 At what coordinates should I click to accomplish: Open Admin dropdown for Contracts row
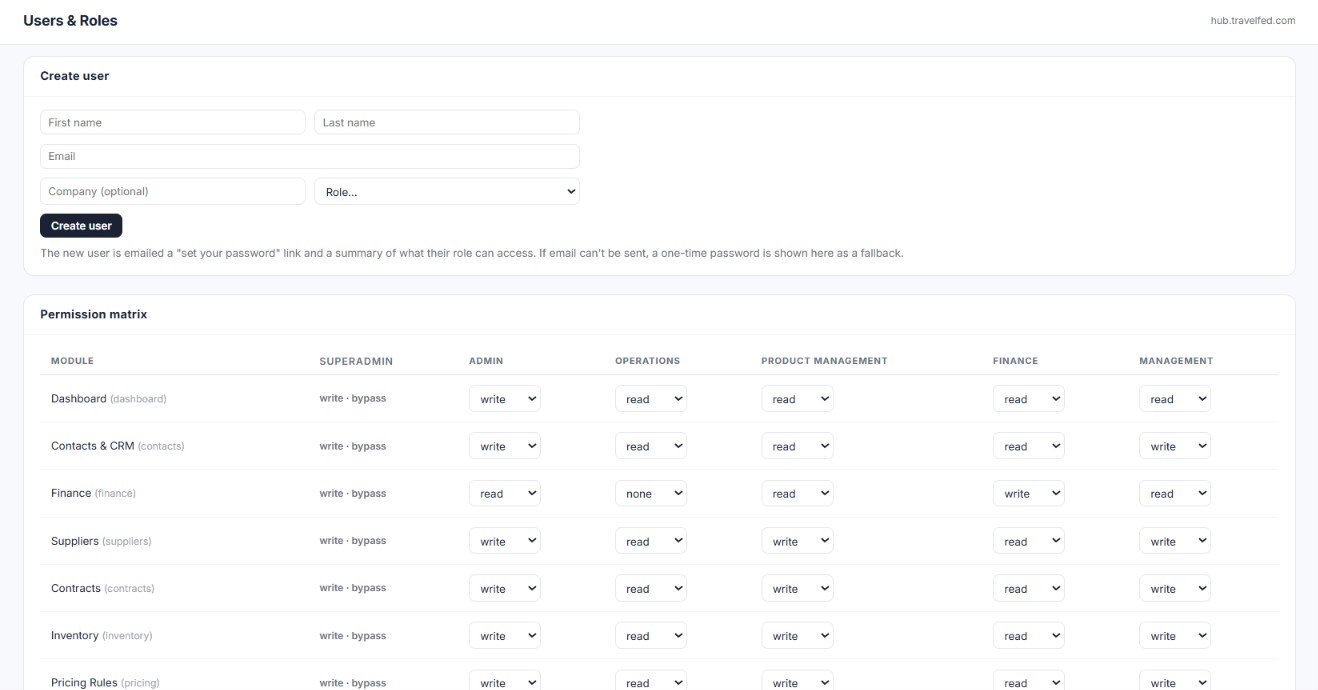(505, 588)
